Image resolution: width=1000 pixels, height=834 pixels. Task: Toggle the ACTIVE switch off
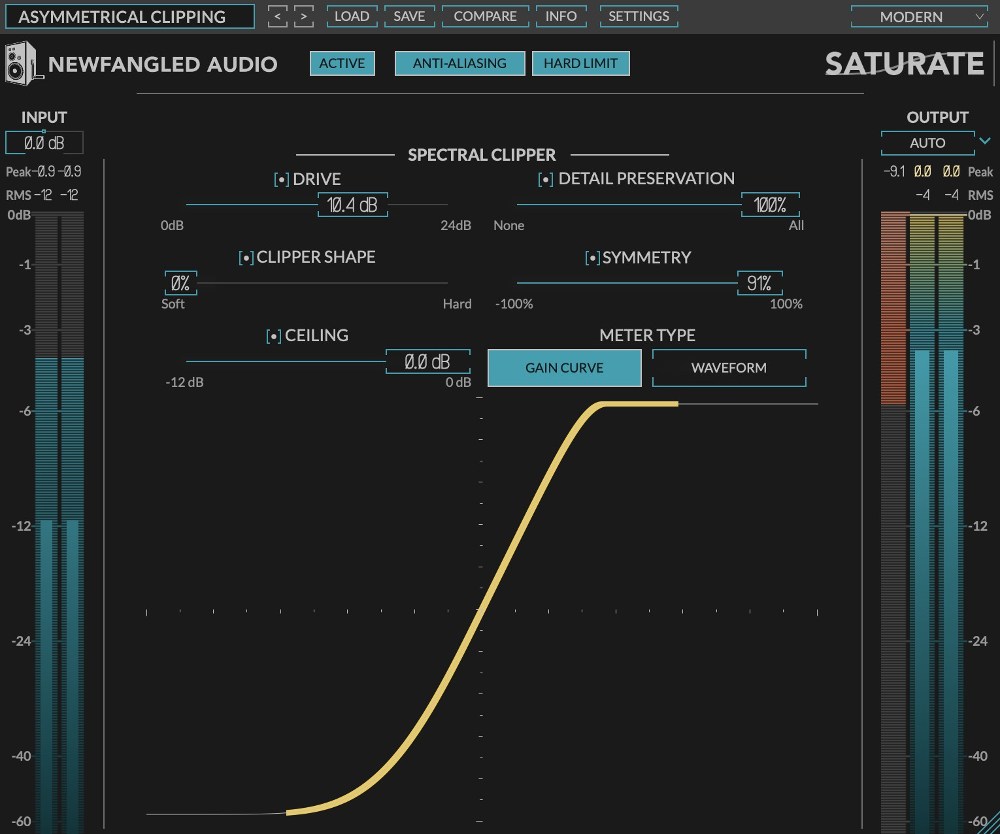point(342,63)
